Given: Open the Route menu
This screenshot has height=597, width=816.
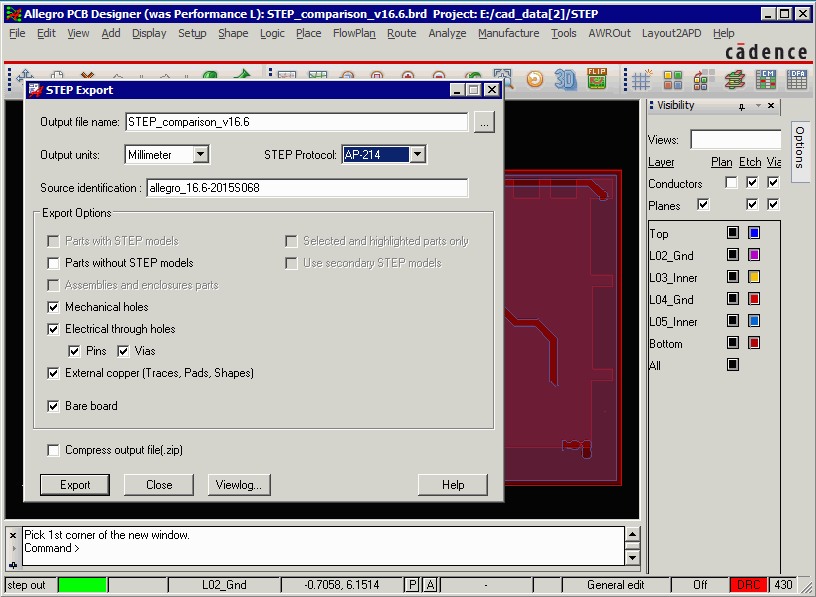Looking at the screenshot, I should click(401, 33).
